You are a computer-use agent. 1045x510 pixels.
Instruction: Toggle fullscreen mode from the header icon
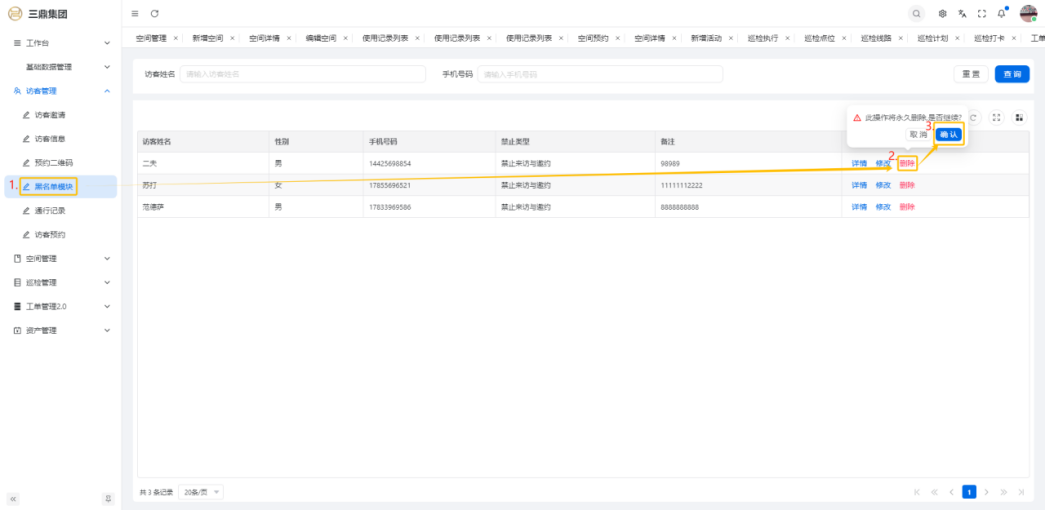click(981, 13)
